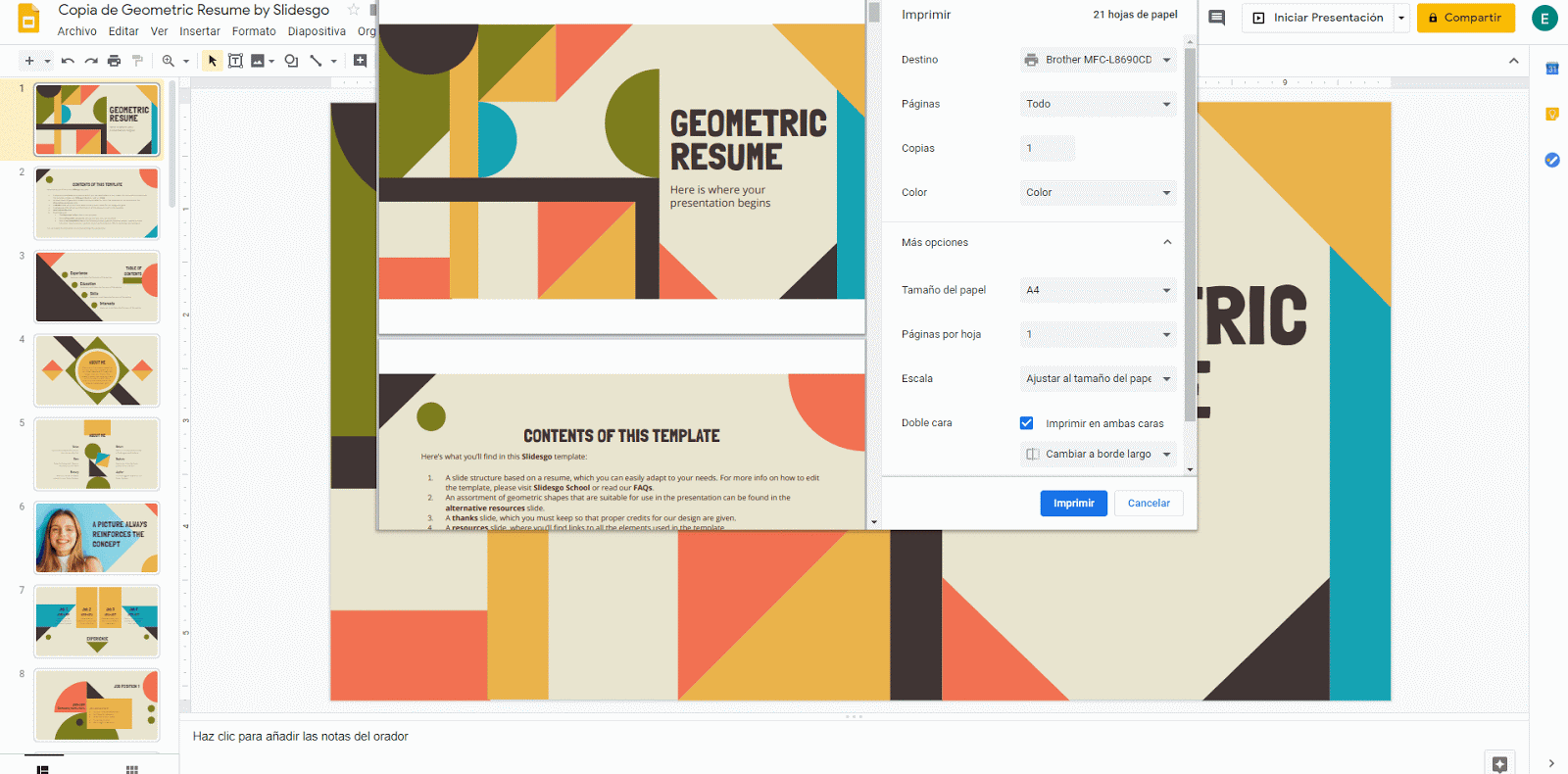
Task: Open the Calendar side panel icon
Action: pos(1552,68)
